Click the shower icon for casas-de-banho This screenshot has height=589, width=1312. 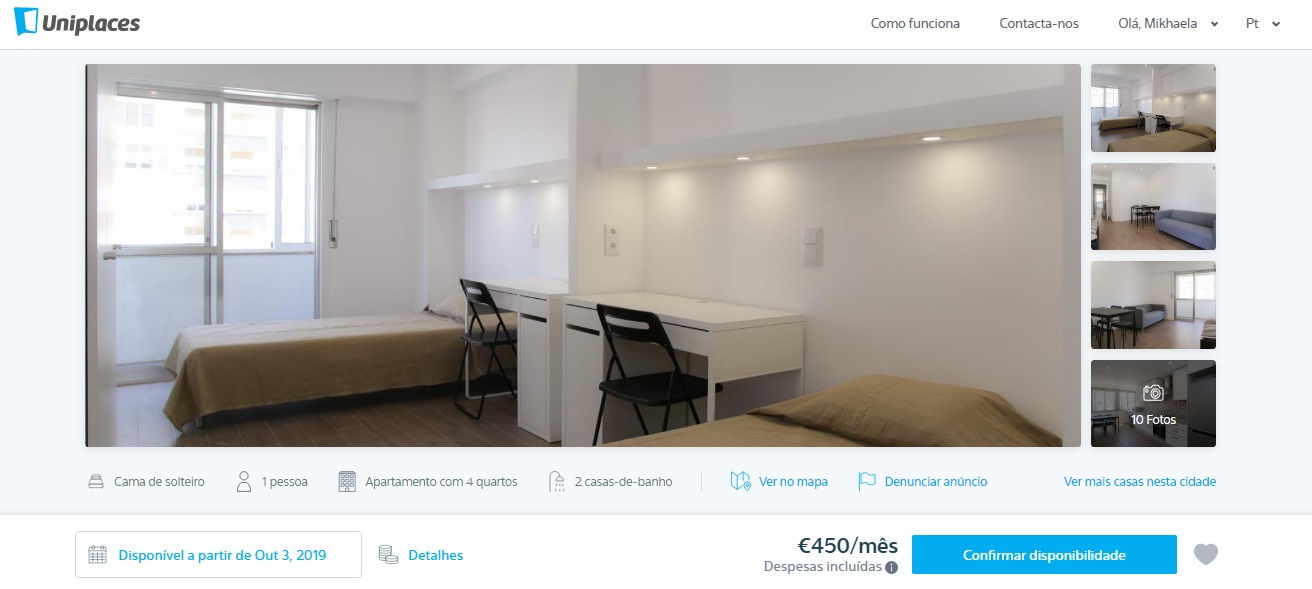click(557, 481)
